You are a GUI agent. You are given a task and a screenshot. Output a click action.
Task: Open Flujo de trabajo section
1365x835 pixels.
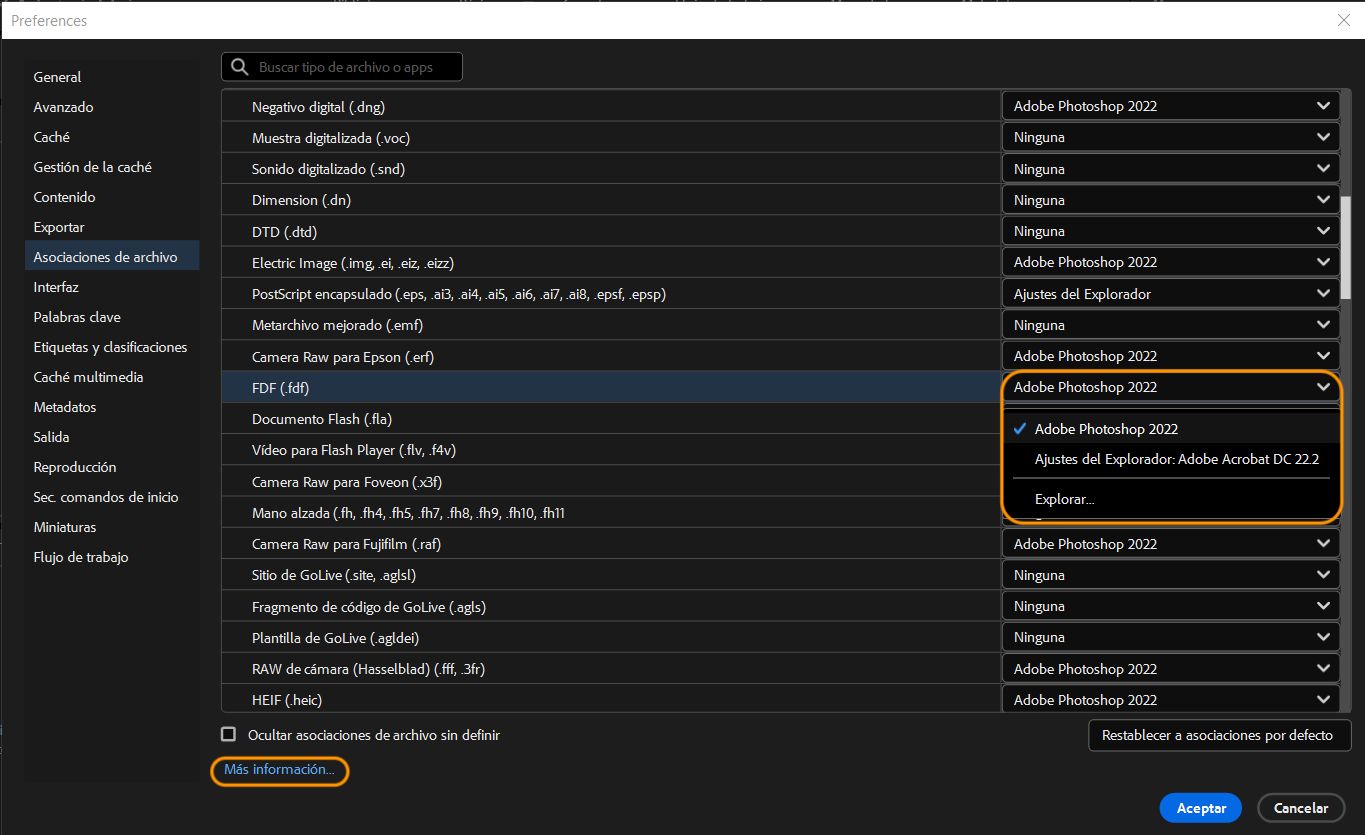click(x=112, y=557)
